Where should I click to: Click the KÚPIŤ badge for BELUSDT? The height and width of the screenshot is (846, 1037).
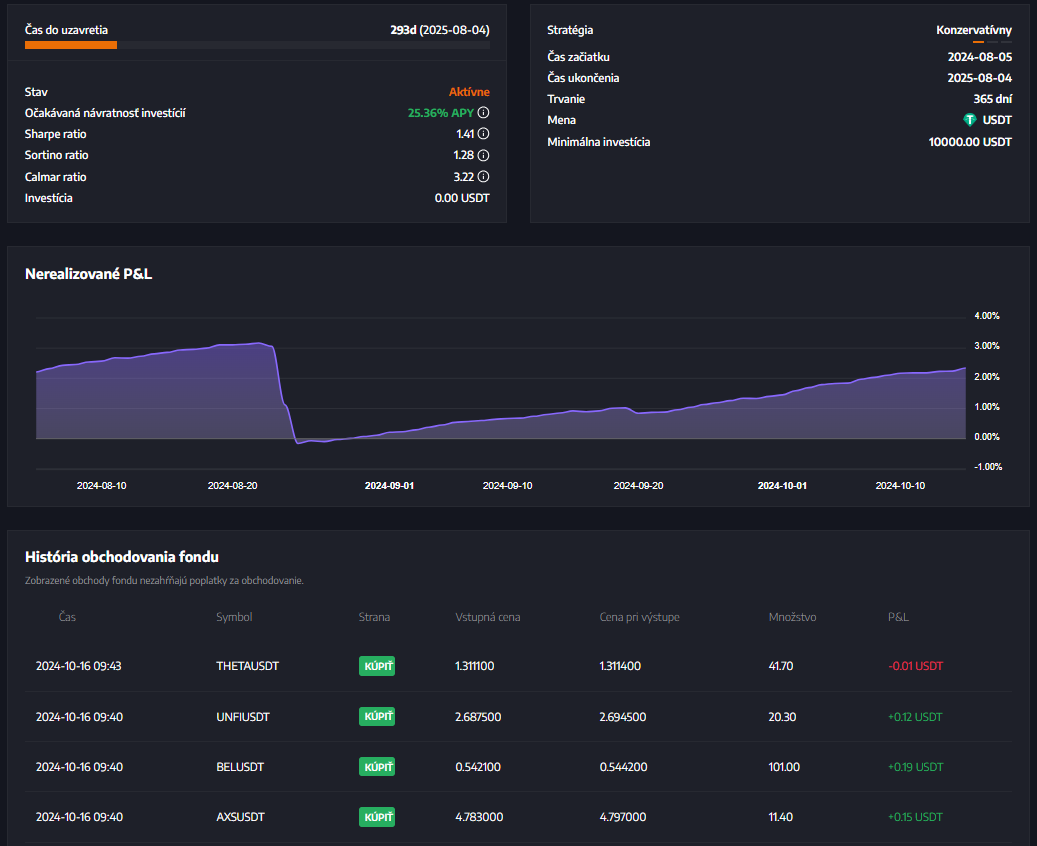click(377, 767)
